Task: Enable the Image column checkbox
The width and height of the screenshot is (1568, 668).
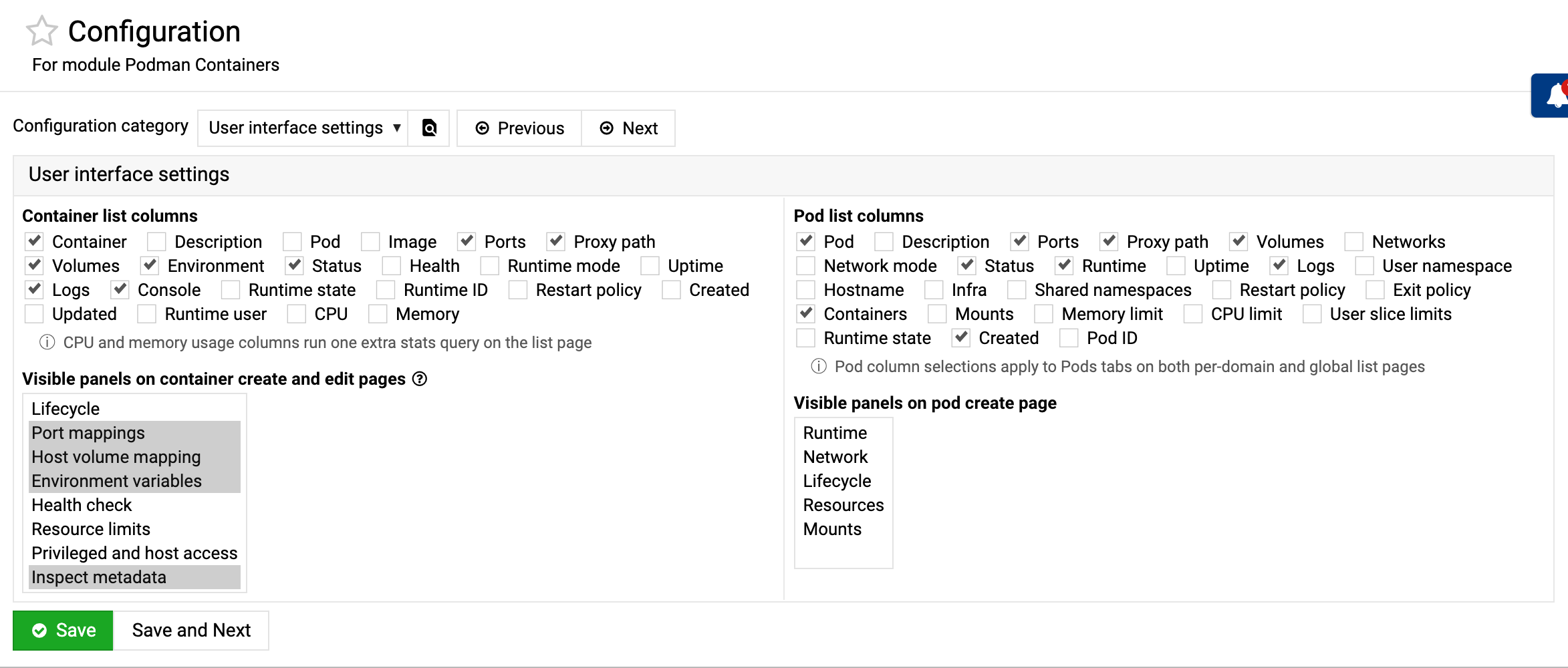Action: coord(370,242)
